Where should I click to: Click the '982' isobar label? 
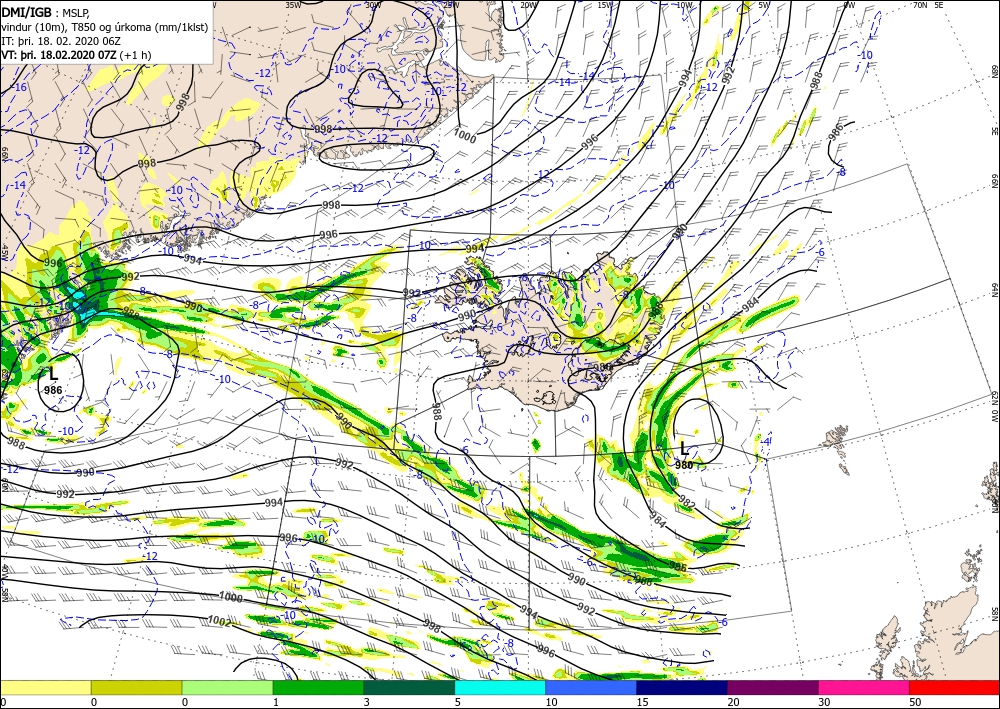(x=687, y=502)
